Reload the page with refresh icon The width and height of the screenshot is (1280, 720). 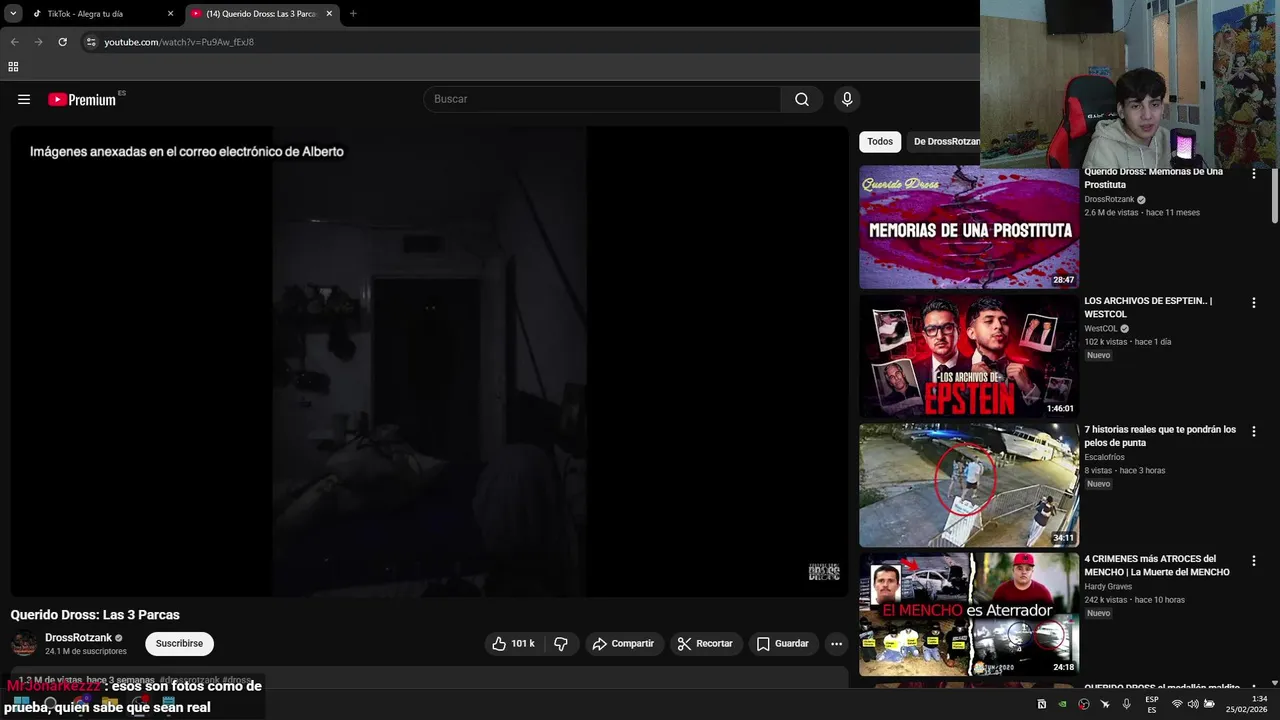click(x=62, y=42)
